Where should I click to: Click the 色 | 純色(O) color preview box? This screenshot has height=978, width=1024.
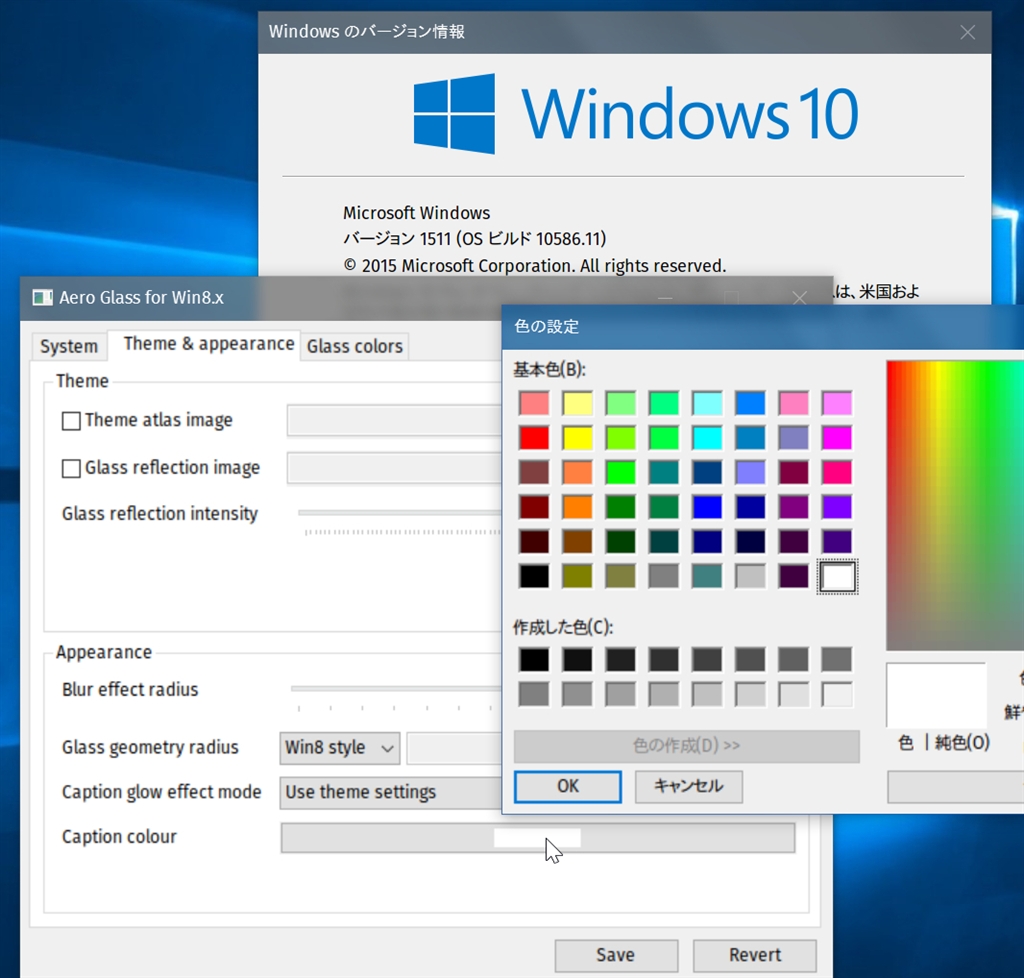(936, 695)
